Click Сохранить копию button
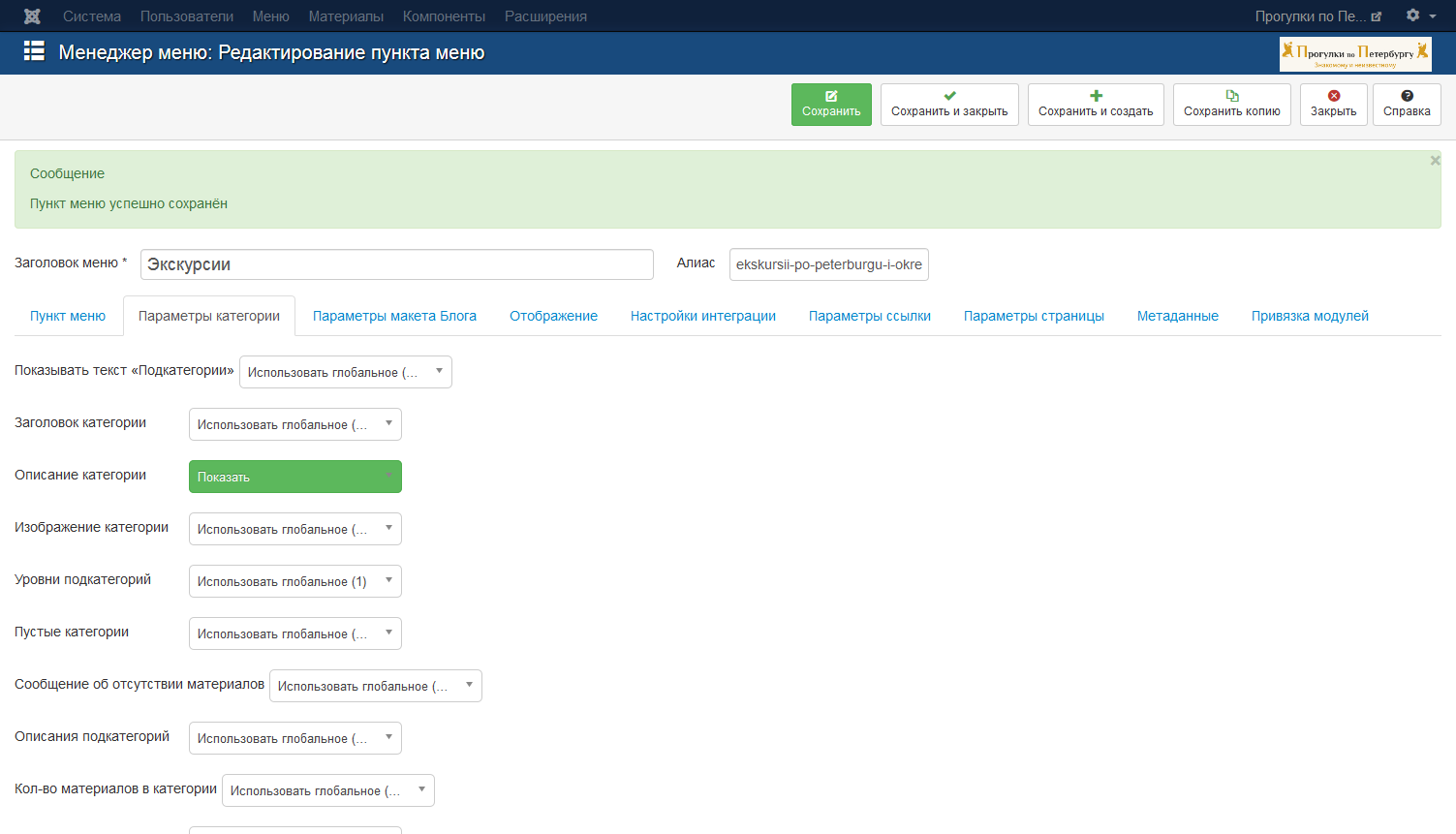This screenshot has width=1456, height=834. 1232,105
